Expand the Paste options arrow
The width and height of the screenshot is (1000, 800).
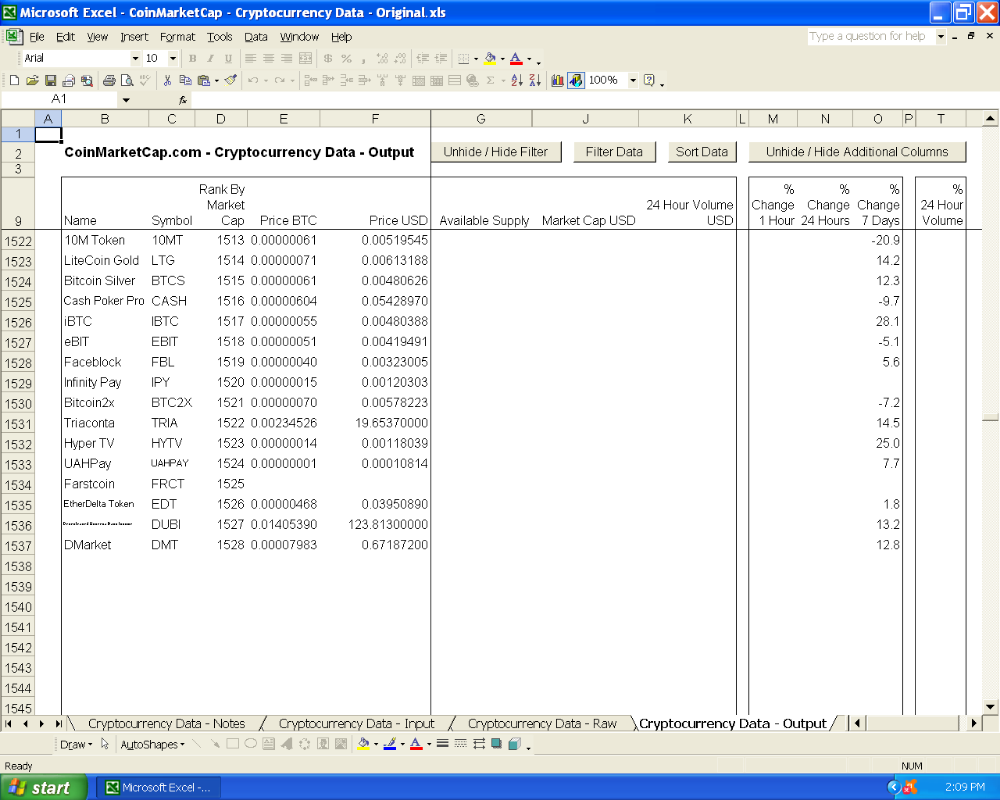[217, 80]
